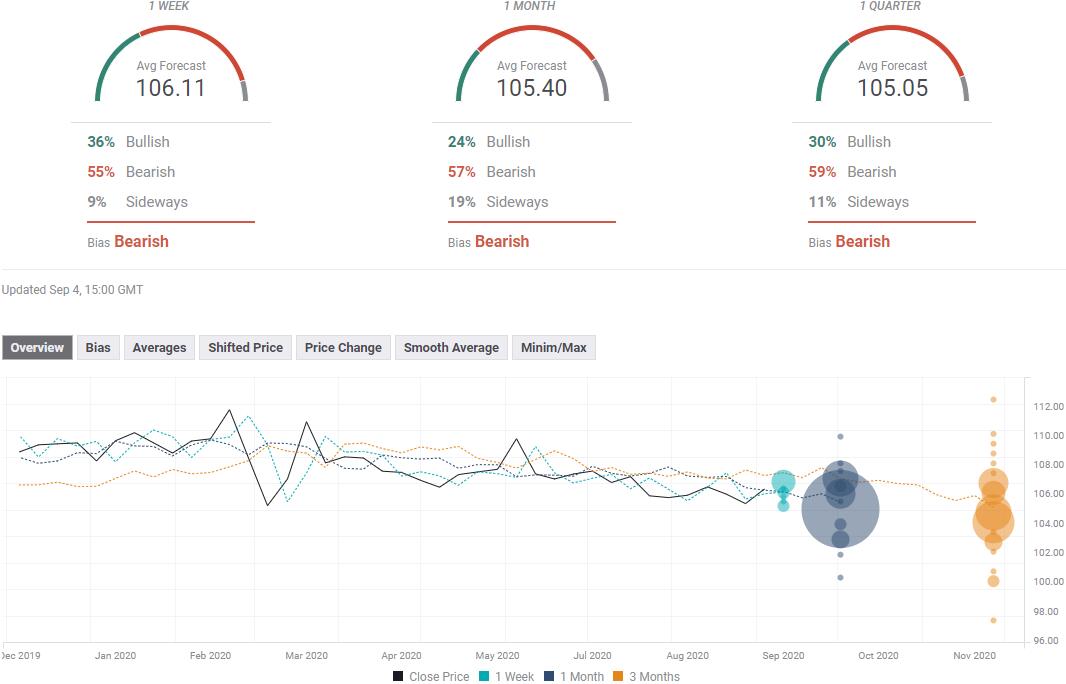The height and width of the screenshot is (684, 1066).
Task: Click the Nov 2020 x-axis label
Action: (974, 655)
